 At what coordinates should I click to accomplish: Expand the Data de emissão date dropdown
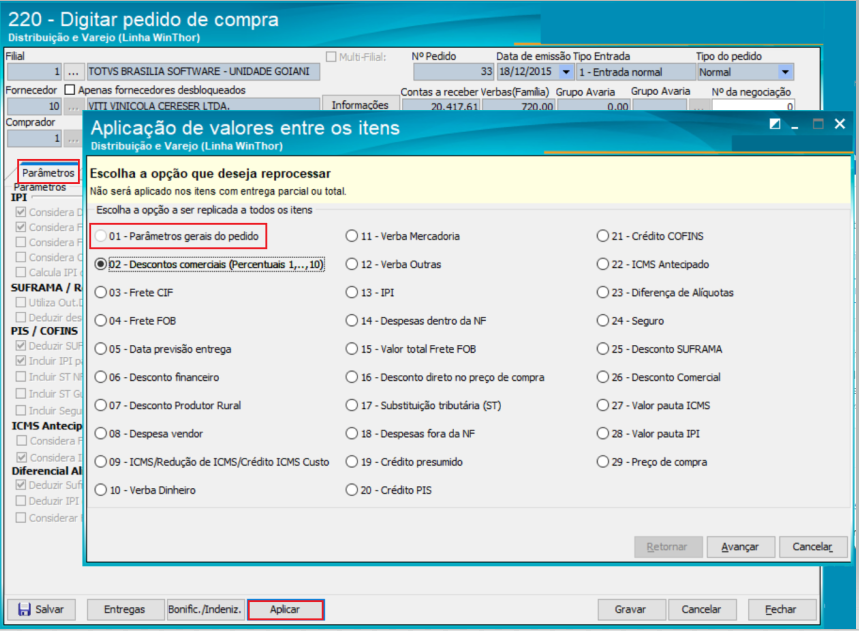point(566,72)
